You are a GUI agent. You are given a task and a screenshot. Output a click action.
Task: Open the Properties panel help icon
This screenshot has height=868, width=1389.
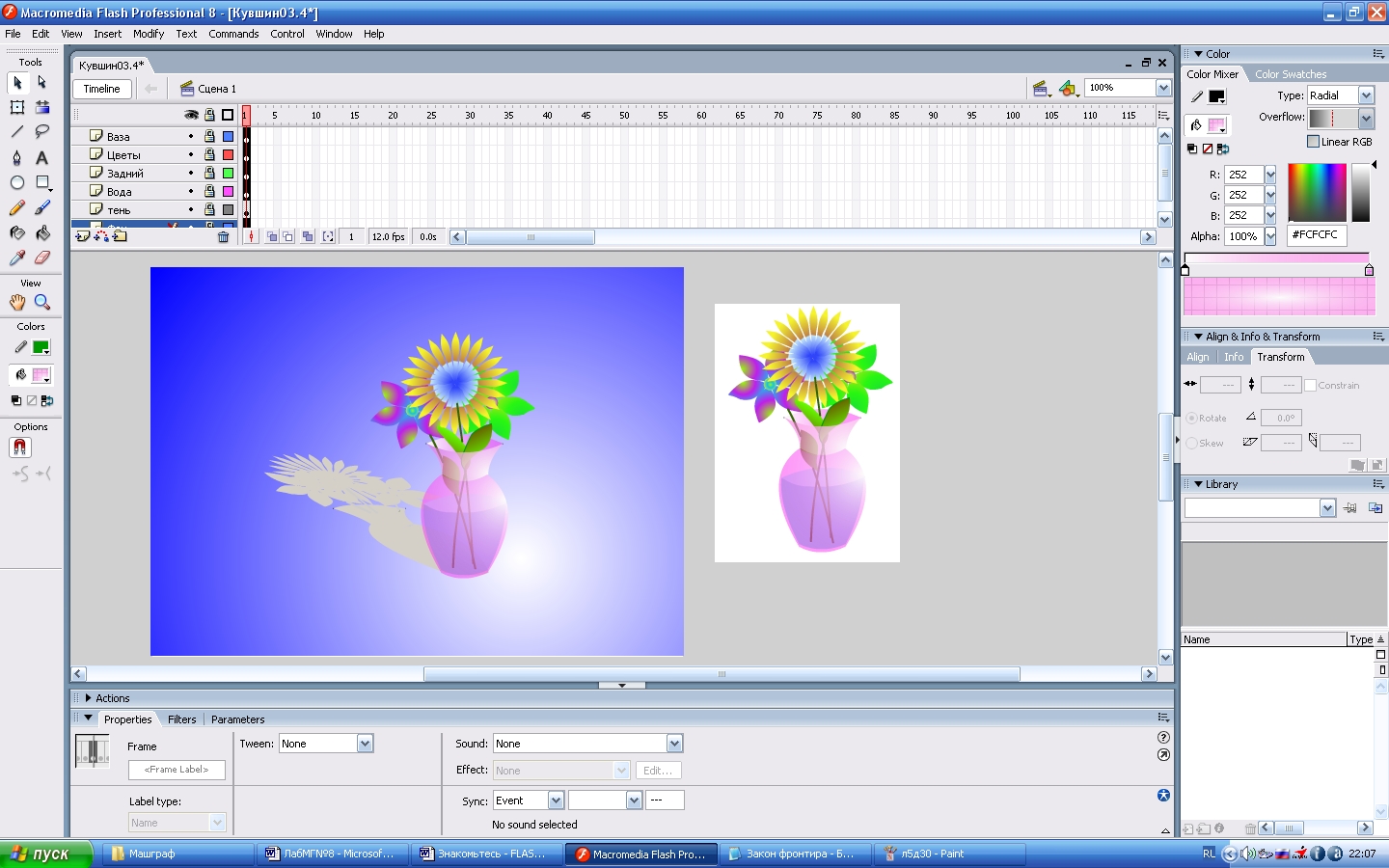[1163, 738]
